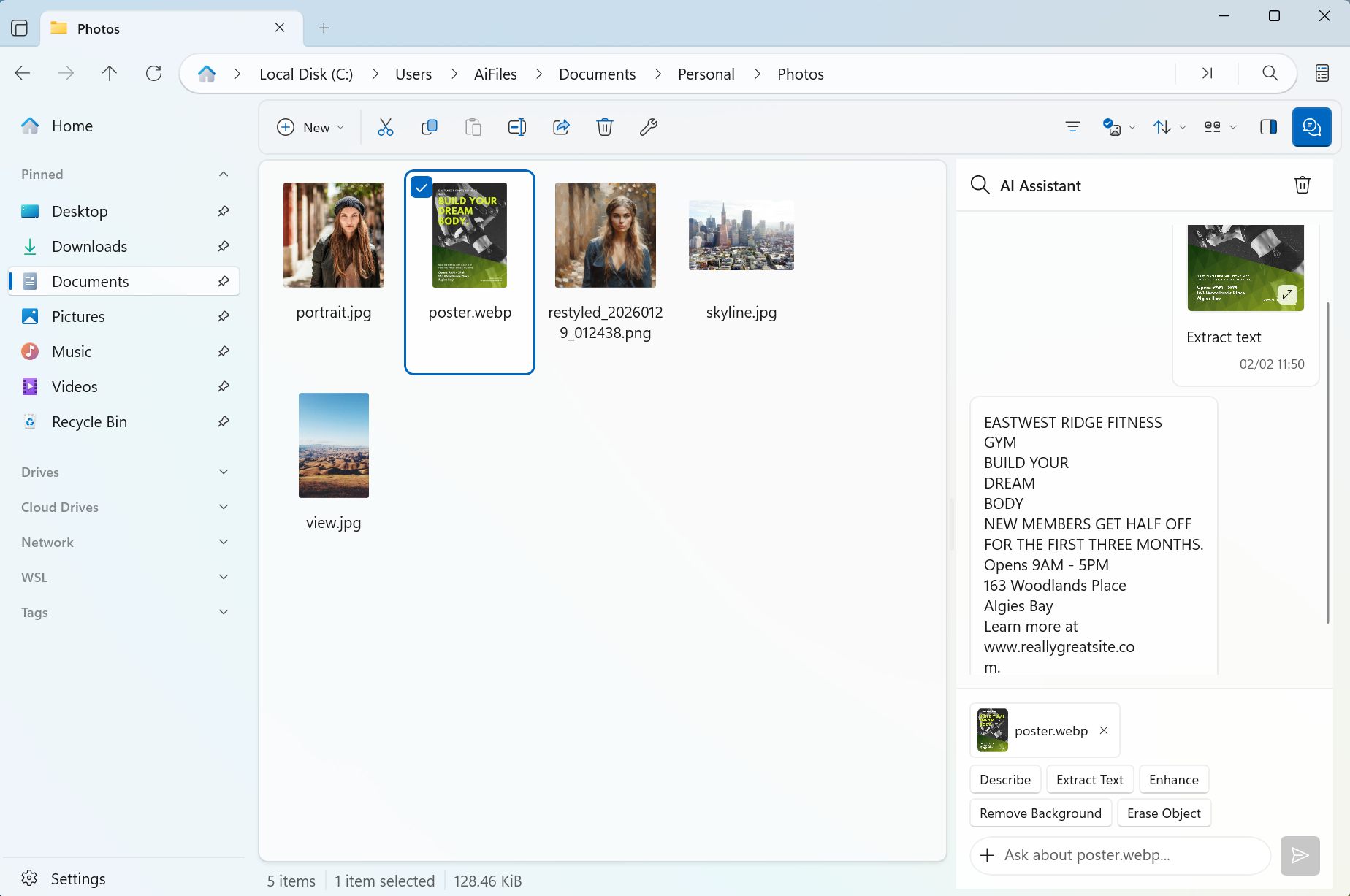Toggle the preview pane panel icon
The height and width of the screenshot is (896, 1350).
(1268, 126)
